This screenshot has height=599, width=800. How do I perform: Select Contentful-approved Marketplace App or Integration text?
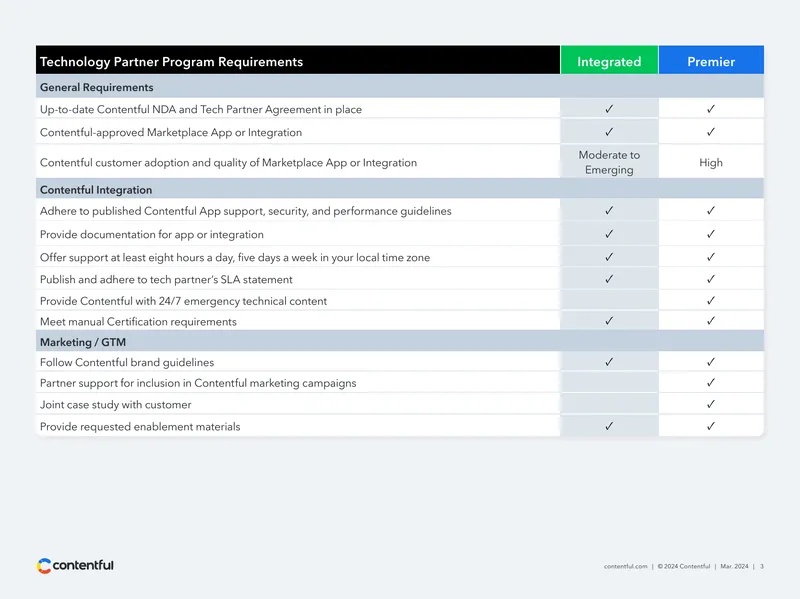coord(171,132)
